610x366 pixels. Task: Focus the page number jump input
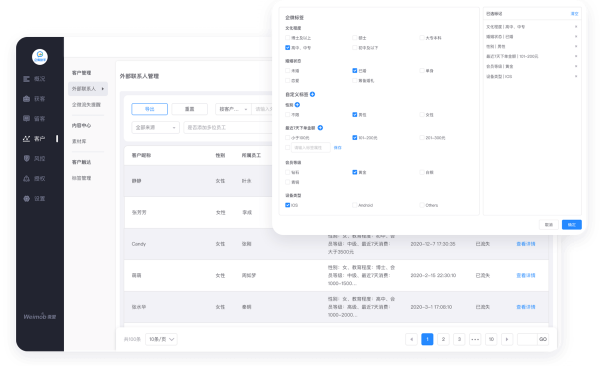(528, 339)
